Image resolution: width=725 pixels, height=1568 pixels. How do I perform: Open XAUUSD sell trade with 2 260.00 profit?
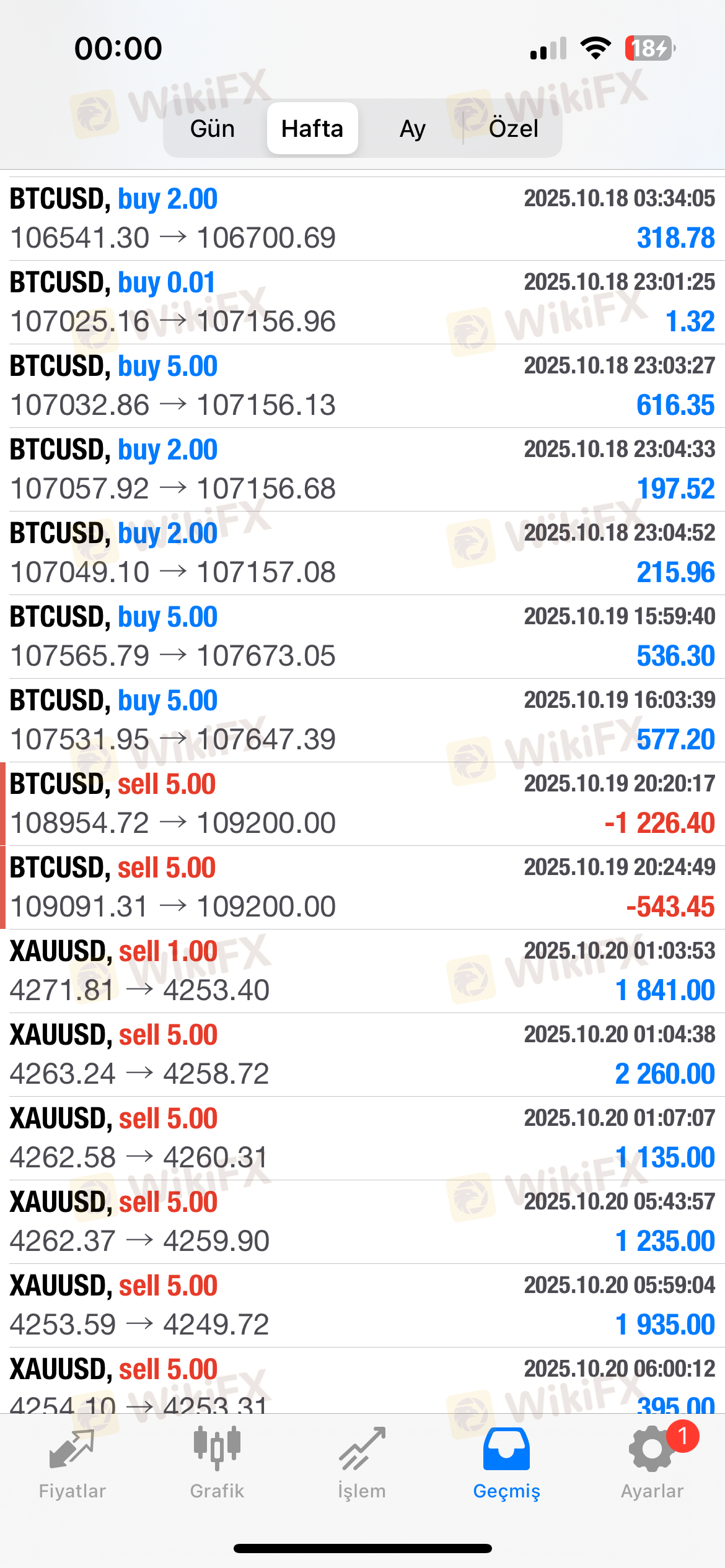click(x=362, y=1055)
